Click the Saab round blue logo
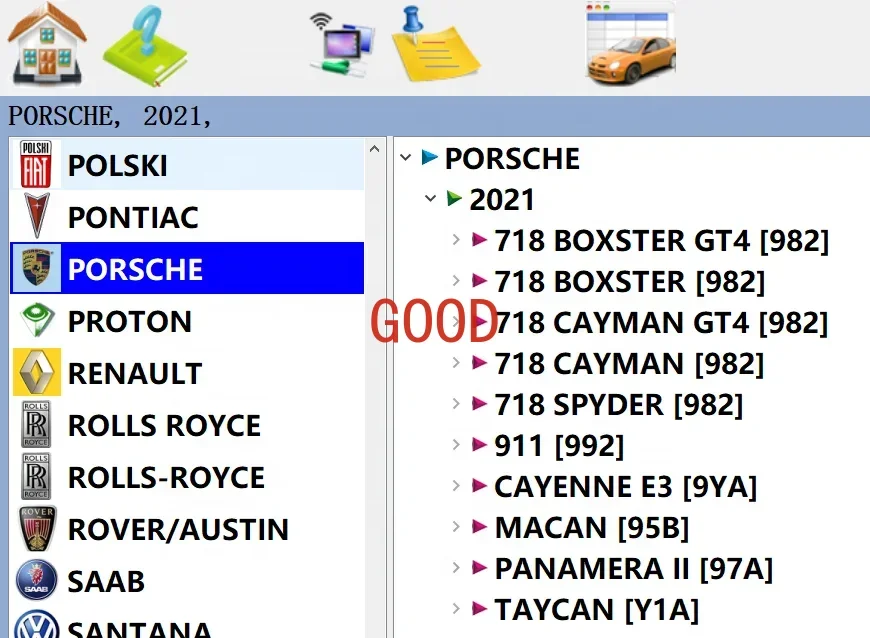 click(37, 580)
